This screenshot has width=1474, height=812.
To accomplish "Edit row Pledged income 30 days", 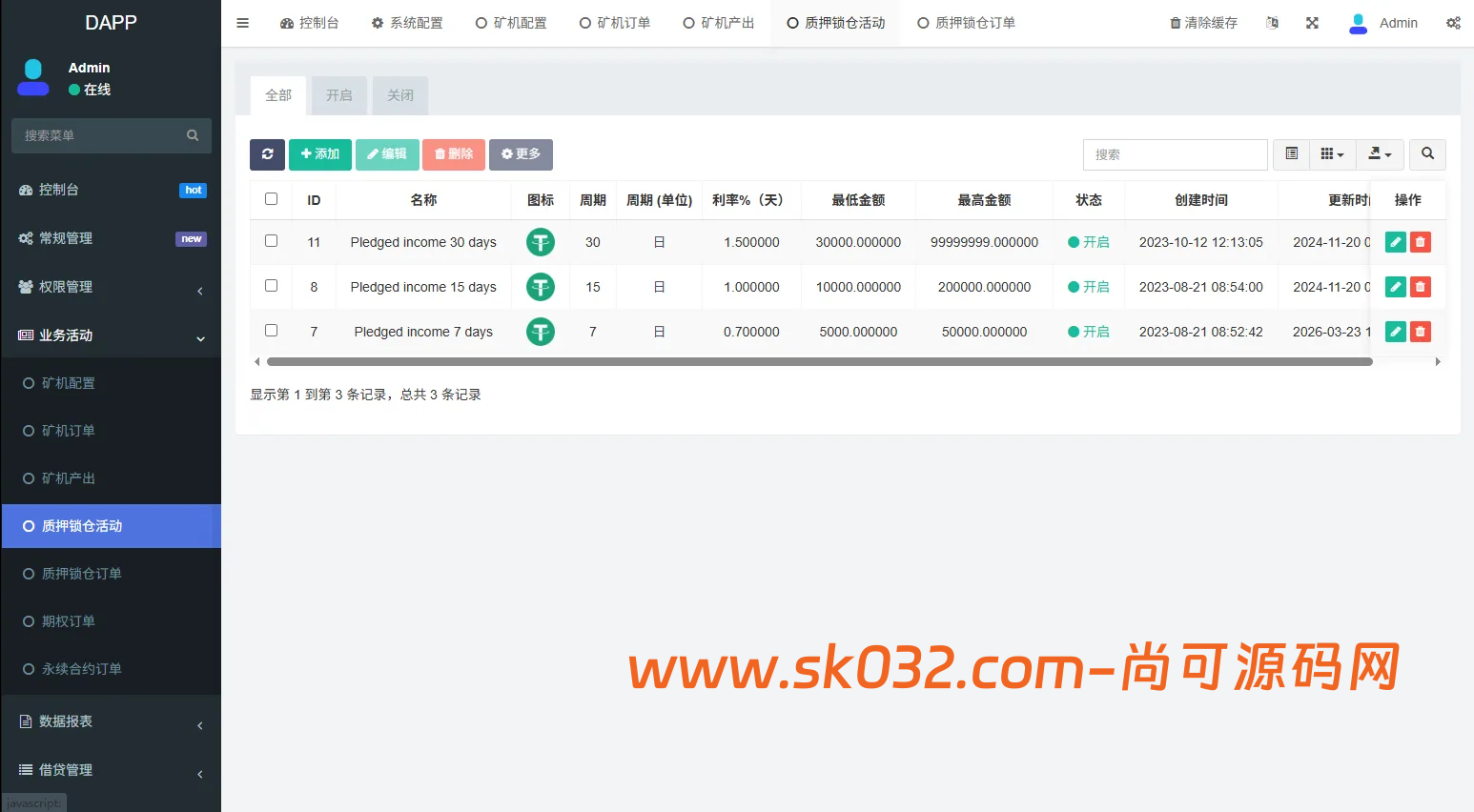I will 1396,242.
